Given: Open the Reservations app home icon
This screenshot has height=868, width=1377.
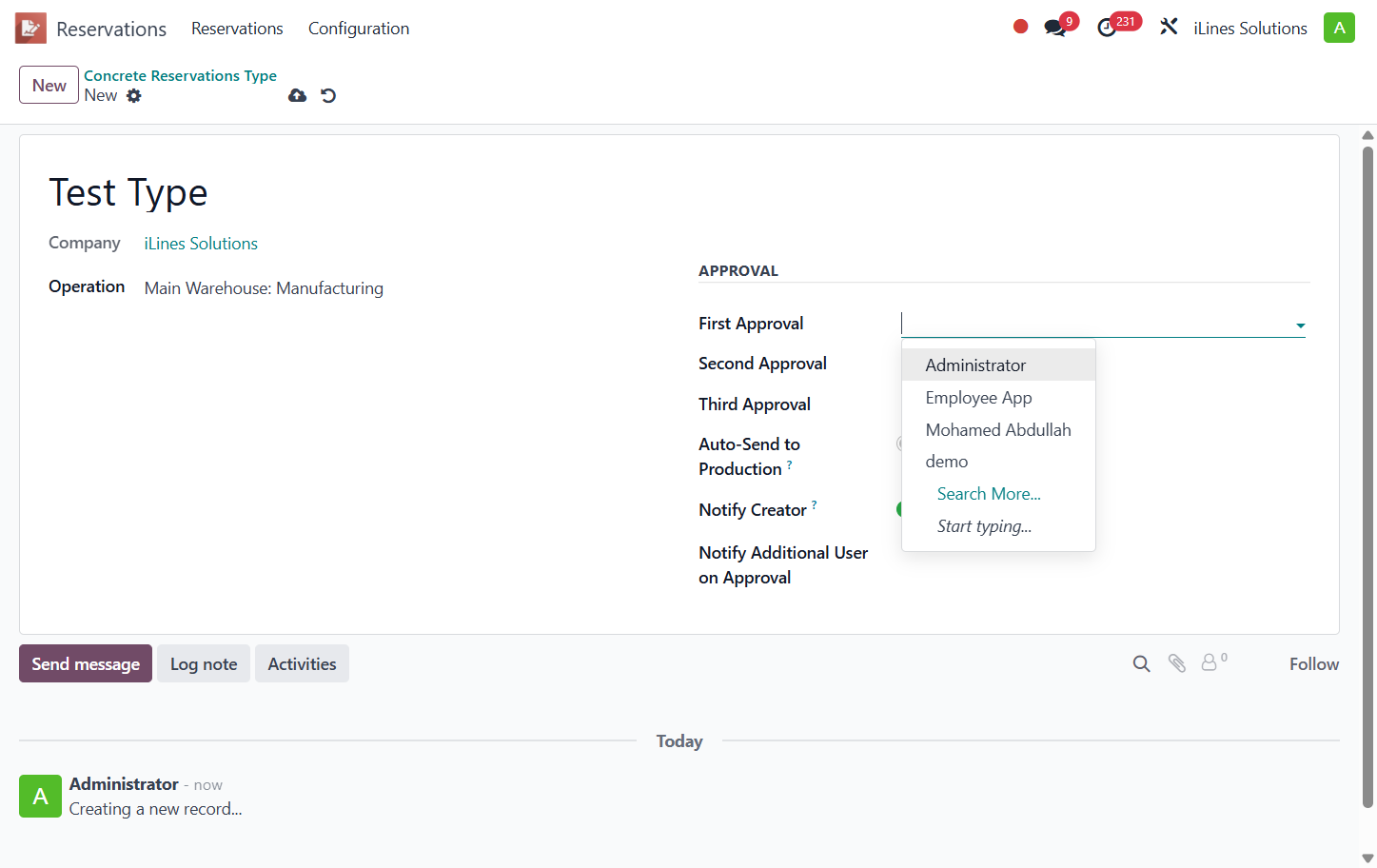Looking at the screenshot, I should click(30, 29).
